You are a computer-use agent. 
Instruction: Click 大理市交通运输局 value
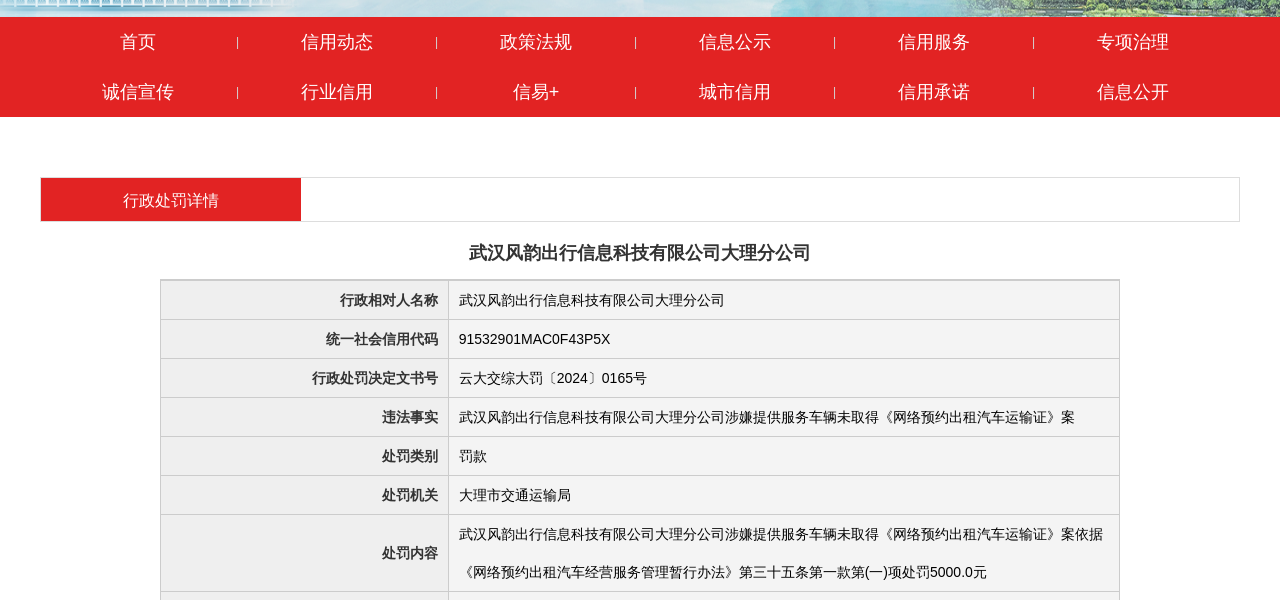[515, 495]
